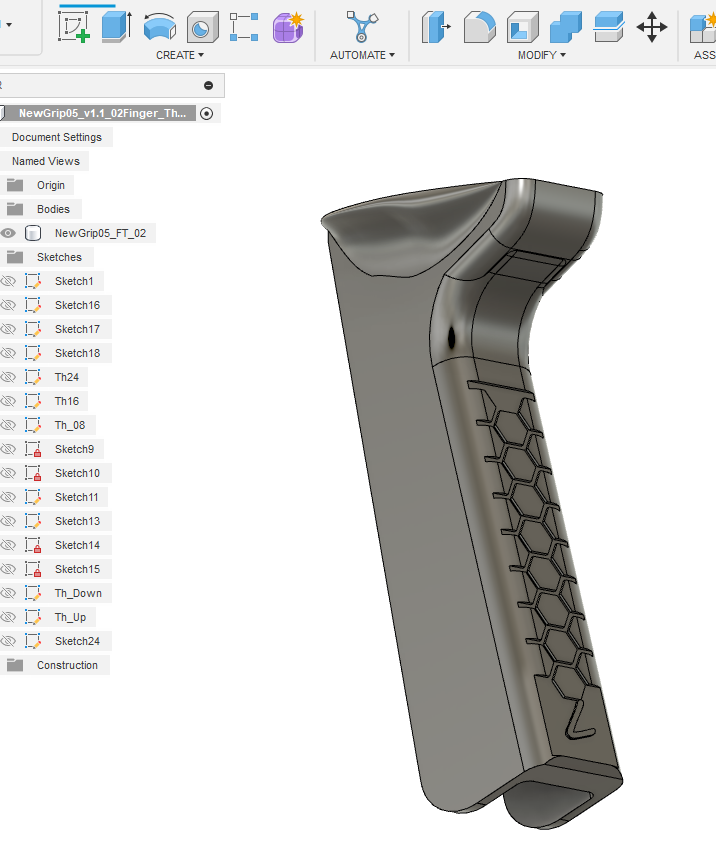This screenshot has width=716, height=859.
Task: Select the Th_08 sketch label
Action: point(70,425)
